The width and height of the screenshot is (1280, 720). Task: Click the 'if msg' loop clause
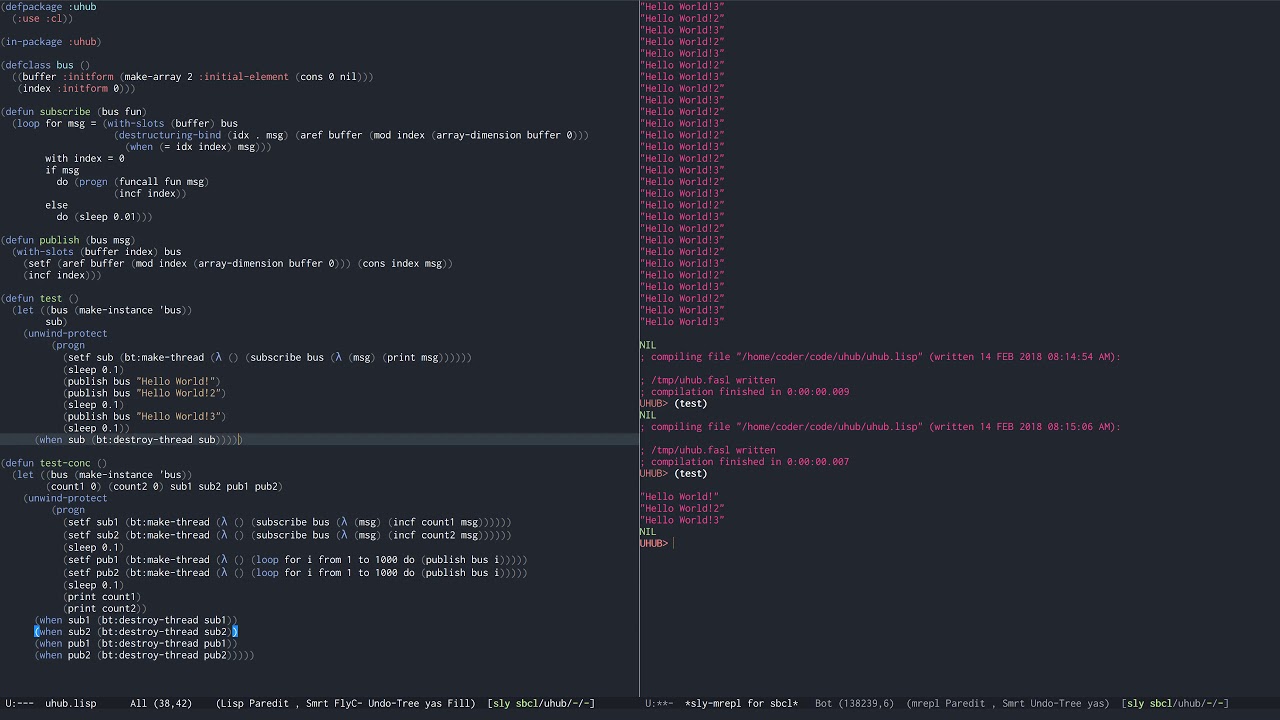point(62,170)
